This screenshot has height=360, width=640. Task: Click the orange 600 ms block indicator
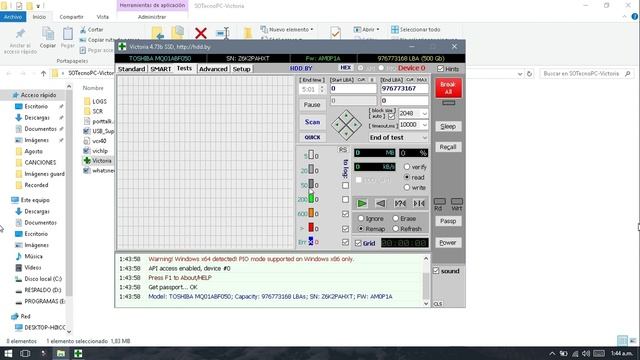pos(311,213)
